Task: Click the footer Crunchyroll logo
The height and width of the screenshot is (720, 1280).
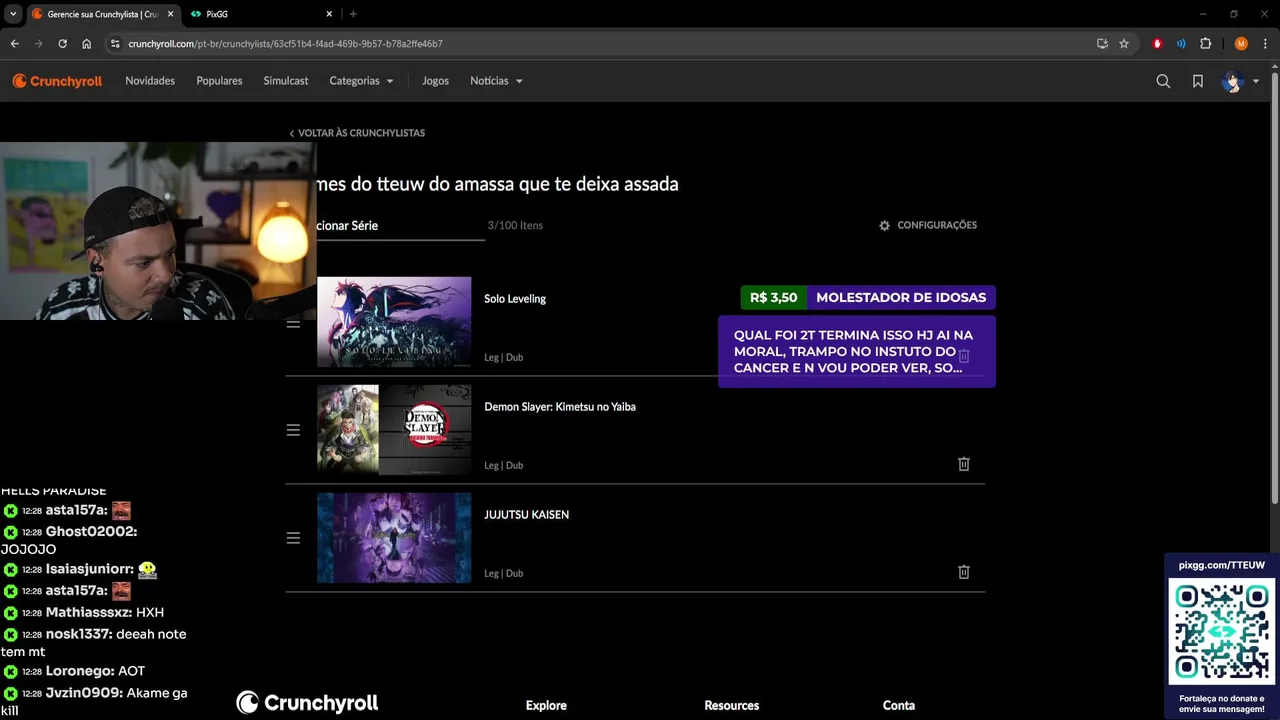Action: [307, 703]
